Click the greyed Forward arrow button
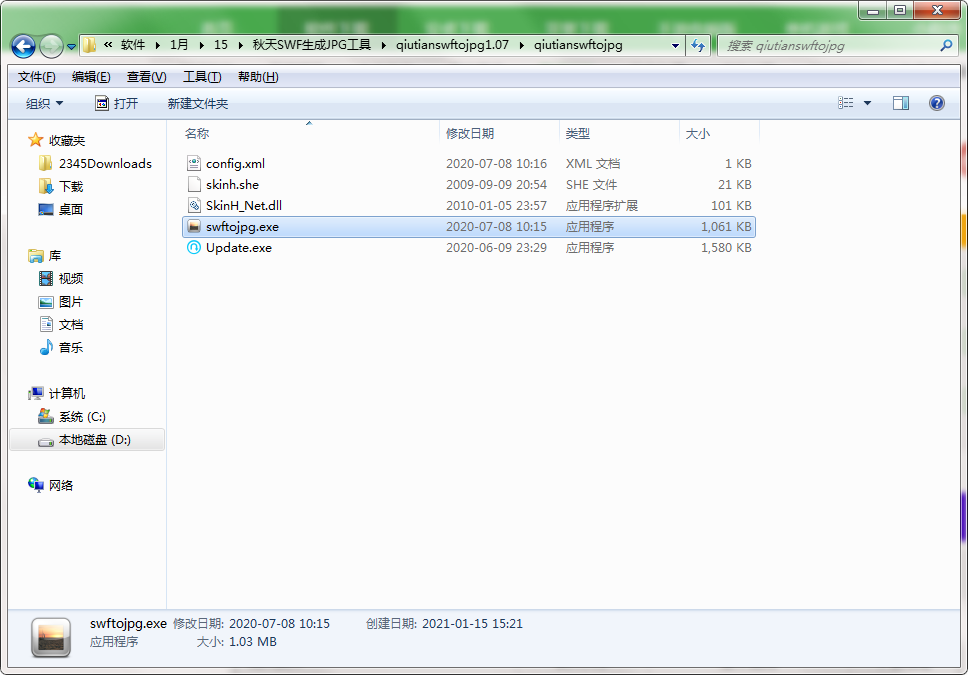 point(51,46)
